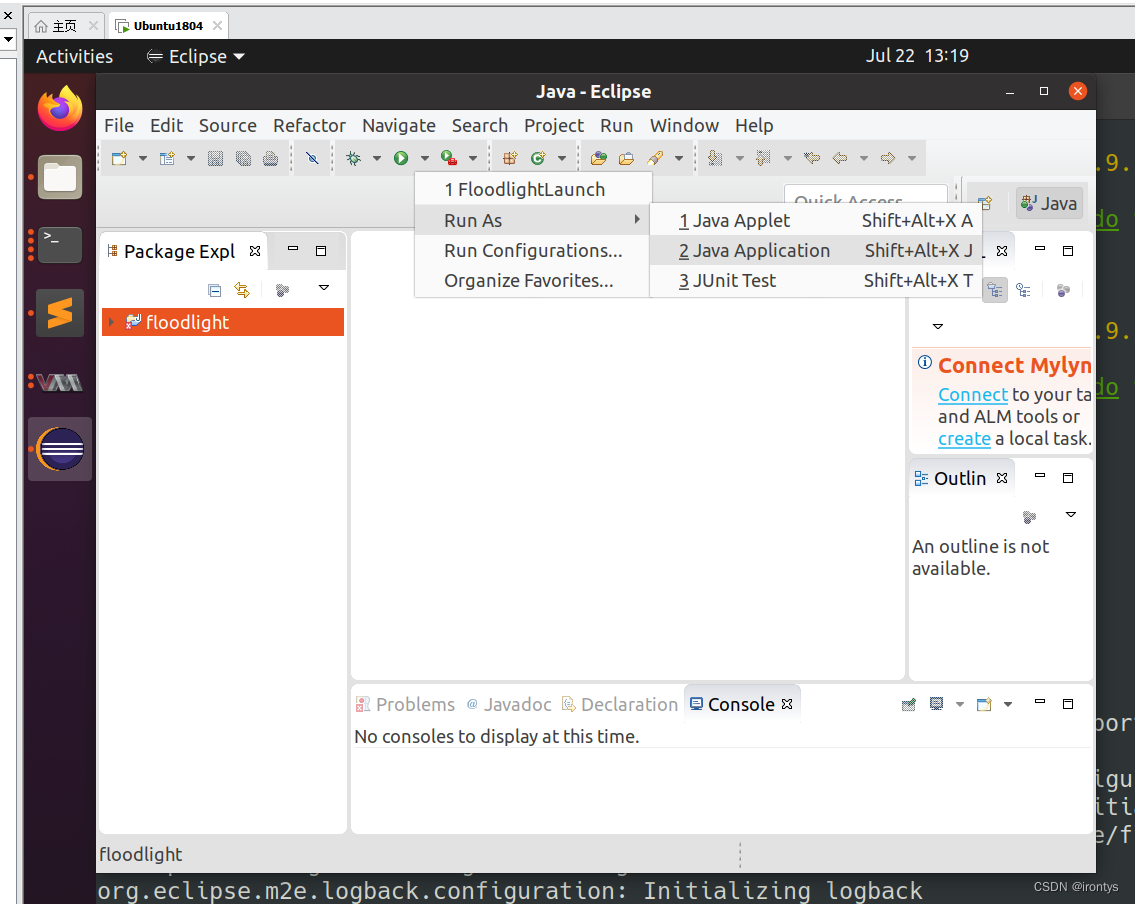Open the Run history dropdown arrow
Viewport: 1135px width, 904px height.
[425, 159]
